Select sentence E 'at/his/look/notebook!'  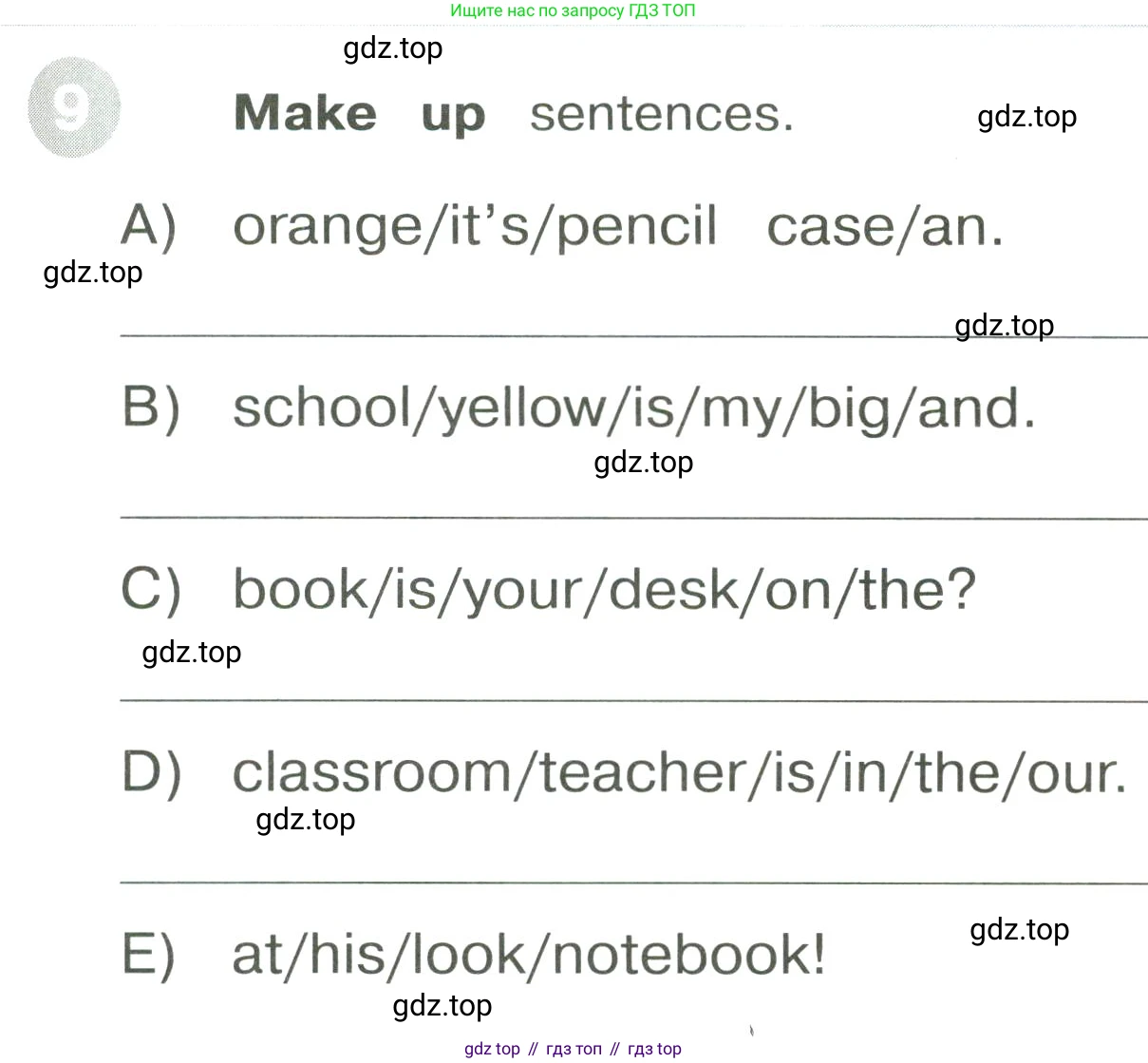(529, 954)
